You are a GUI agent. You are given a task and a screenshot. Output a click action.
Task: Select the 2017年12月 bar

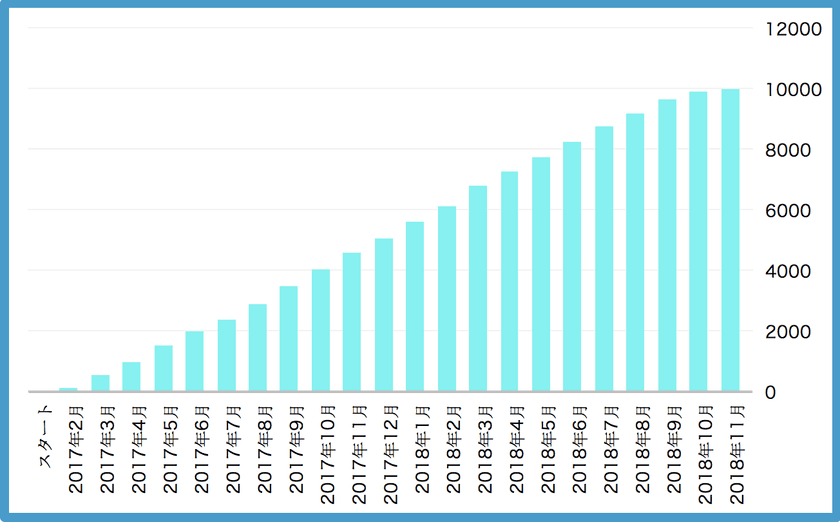(384, 315)
